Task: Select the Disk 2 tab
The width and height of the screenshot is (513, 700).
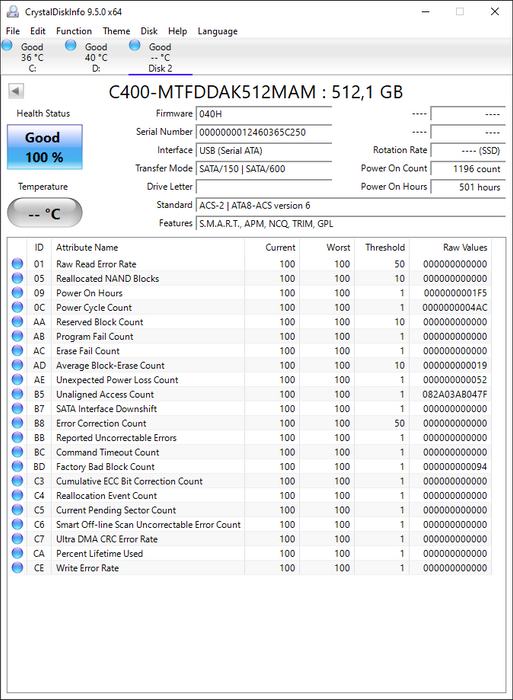Action: [160, 57]
